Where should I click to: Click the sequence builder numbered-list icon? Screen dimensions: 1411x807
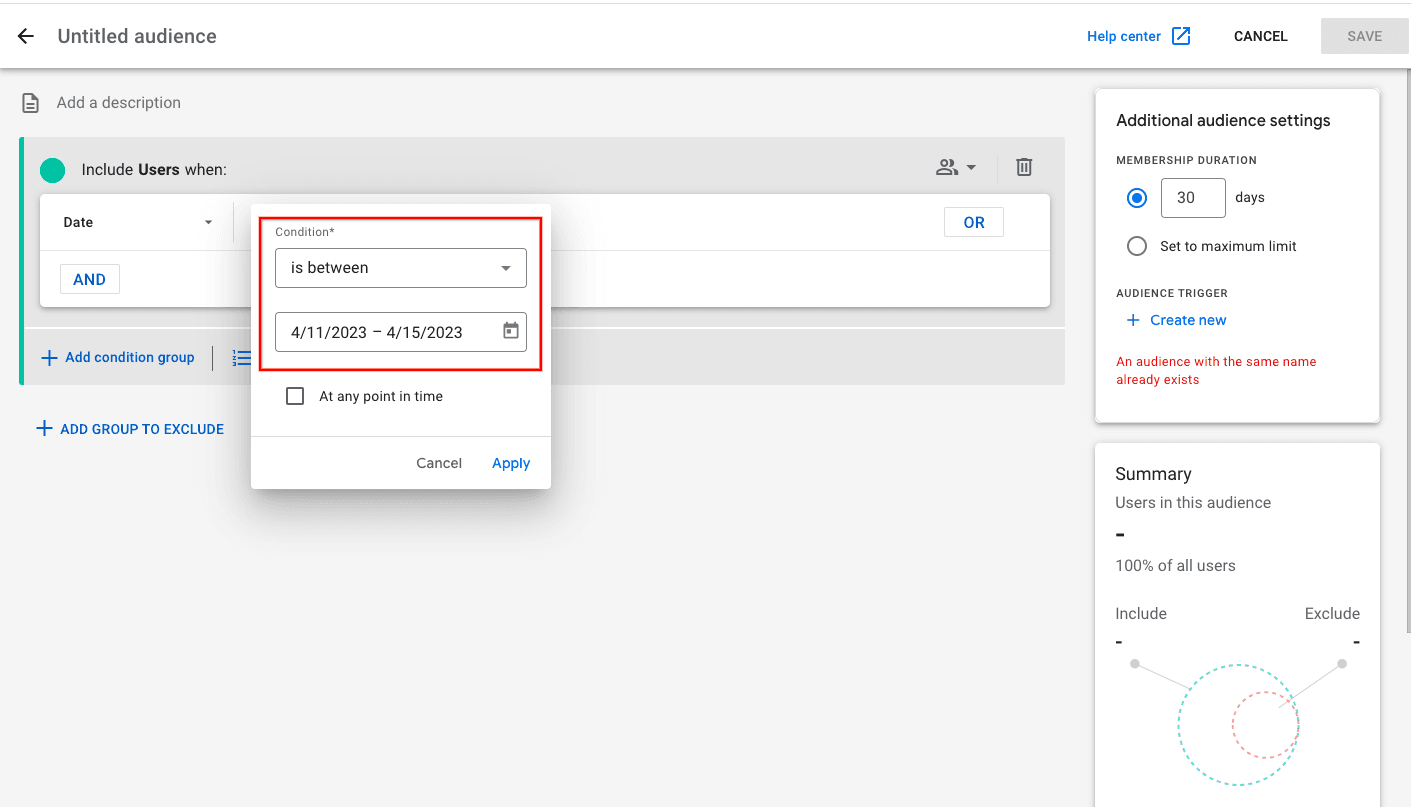click(241, 357)
